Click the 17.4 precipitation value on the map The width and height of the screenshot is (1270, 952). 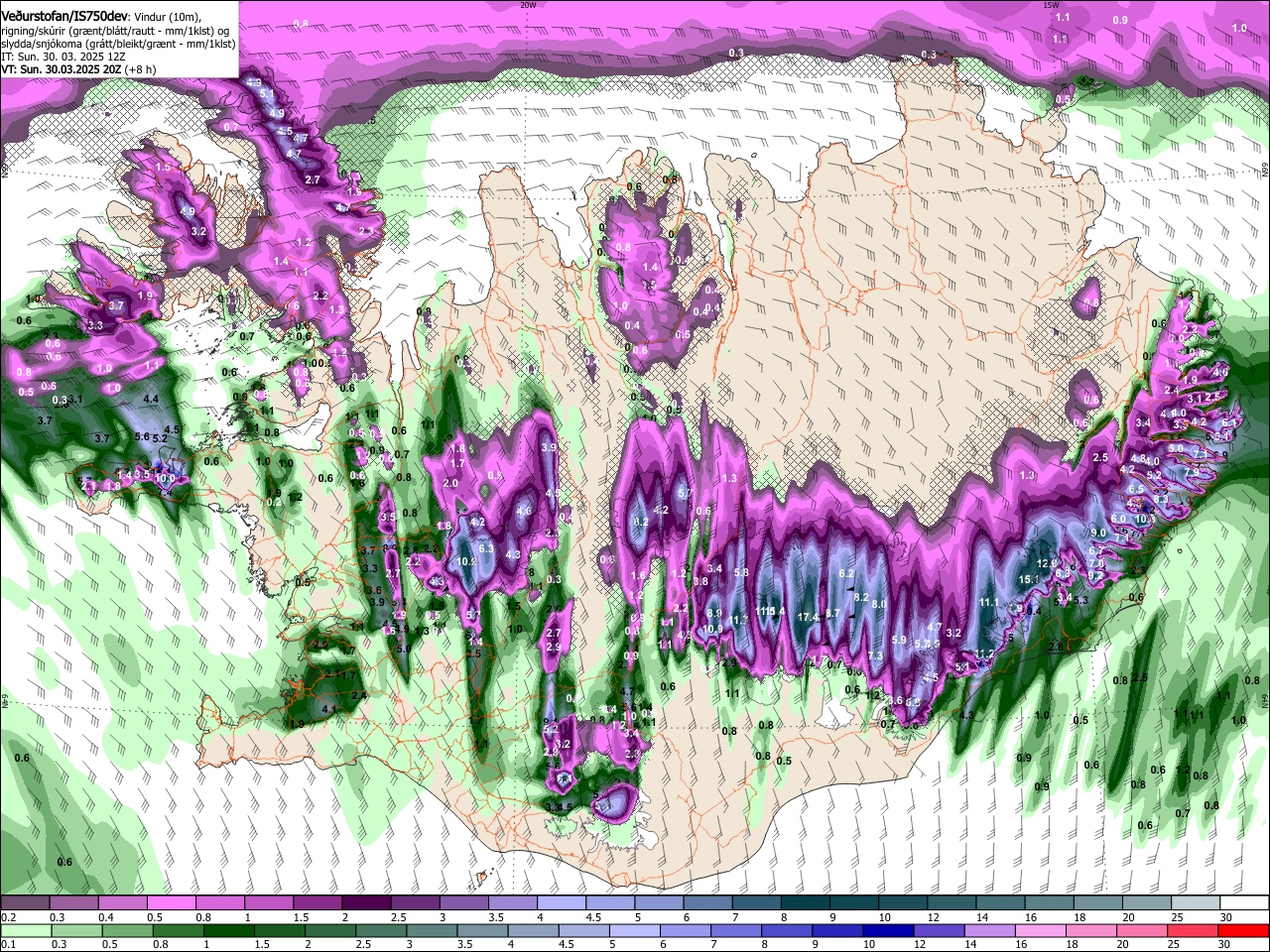(808, 617)
